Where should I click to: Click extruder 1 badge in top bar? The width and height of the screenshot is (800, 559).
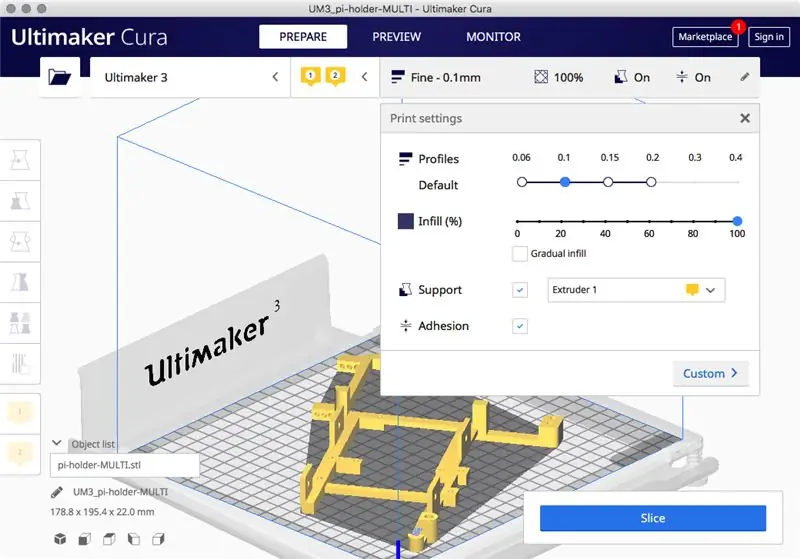[310, 77]
